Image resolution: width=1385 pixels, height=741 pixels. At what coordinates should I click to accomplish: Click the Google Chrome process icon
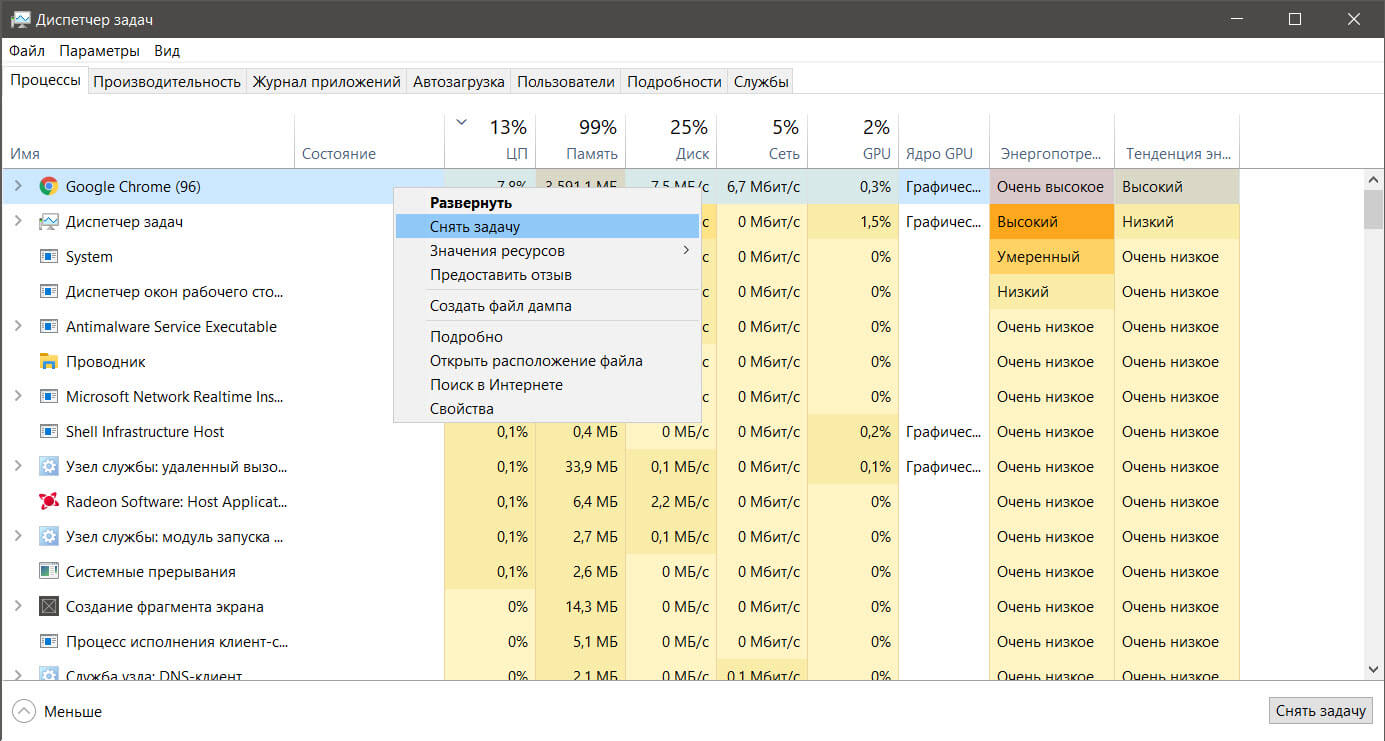tap(48, 186)
